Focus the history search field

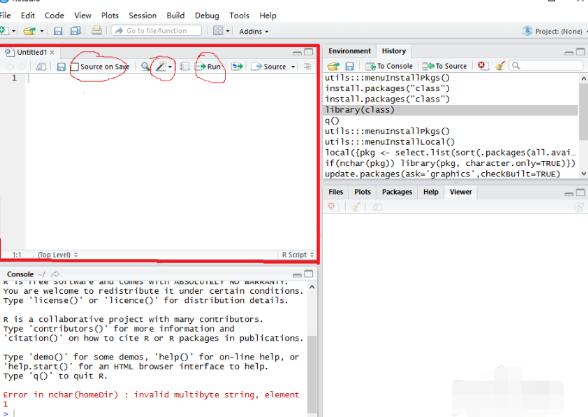click(x=547, y=66)
